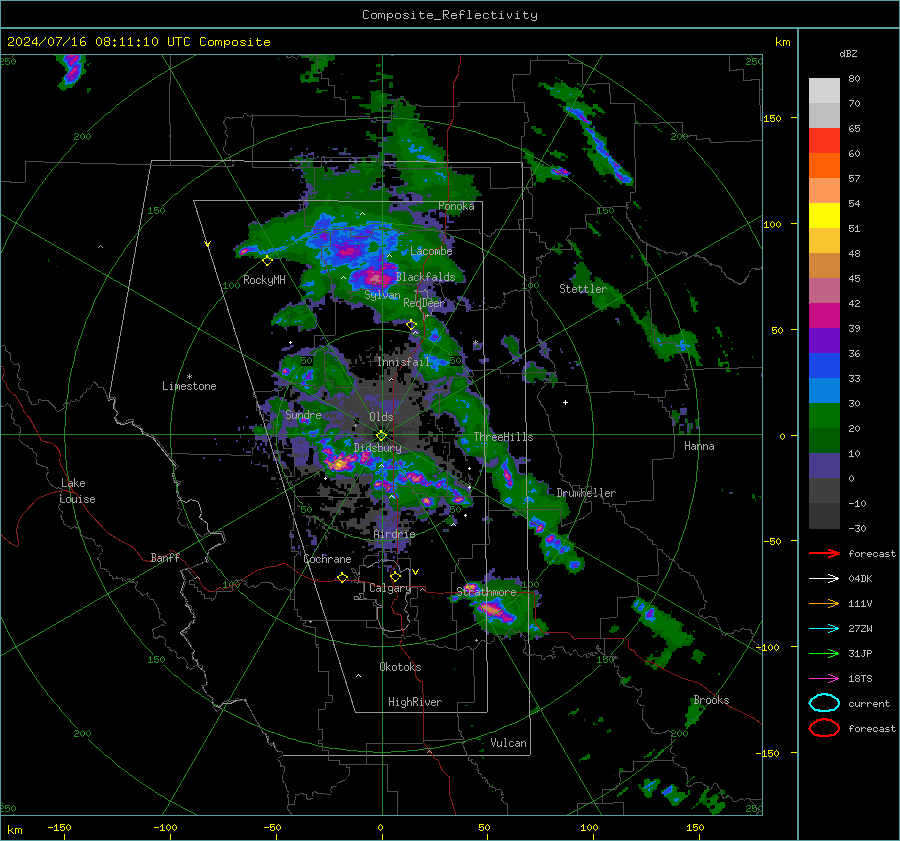Click the HighRiver city label
This screenshot has width=900, height=841.
click(x=415, y=702)
